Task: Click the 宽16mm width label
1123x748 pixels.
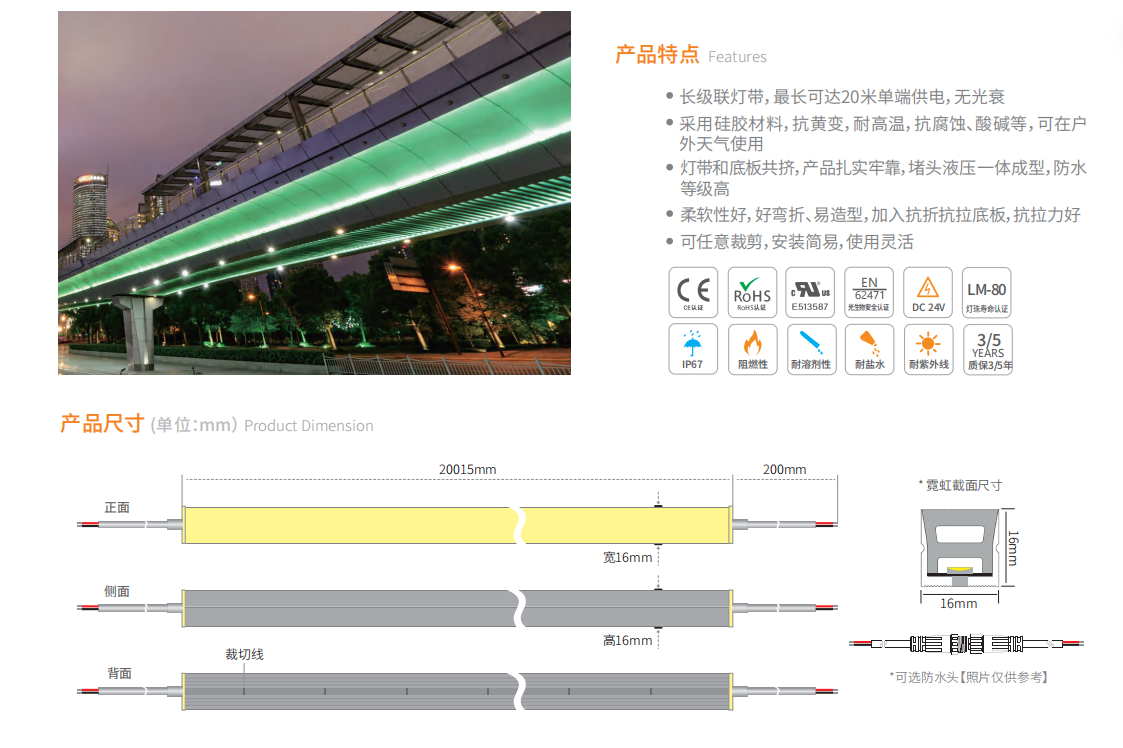Action: pyautogui.click(x=627, y=557)
